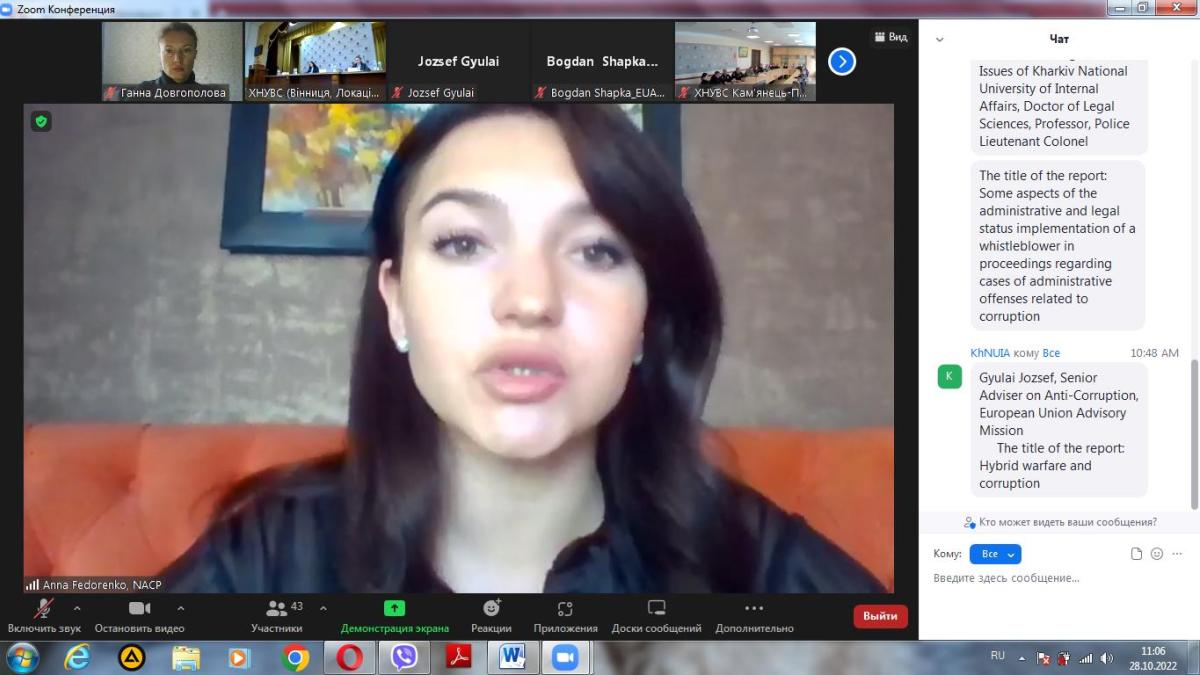The height and width of the screenshot is (675, 1200).
Task: Click the 10:48 AM message timestamp
Action: [x=1154, y=353]
